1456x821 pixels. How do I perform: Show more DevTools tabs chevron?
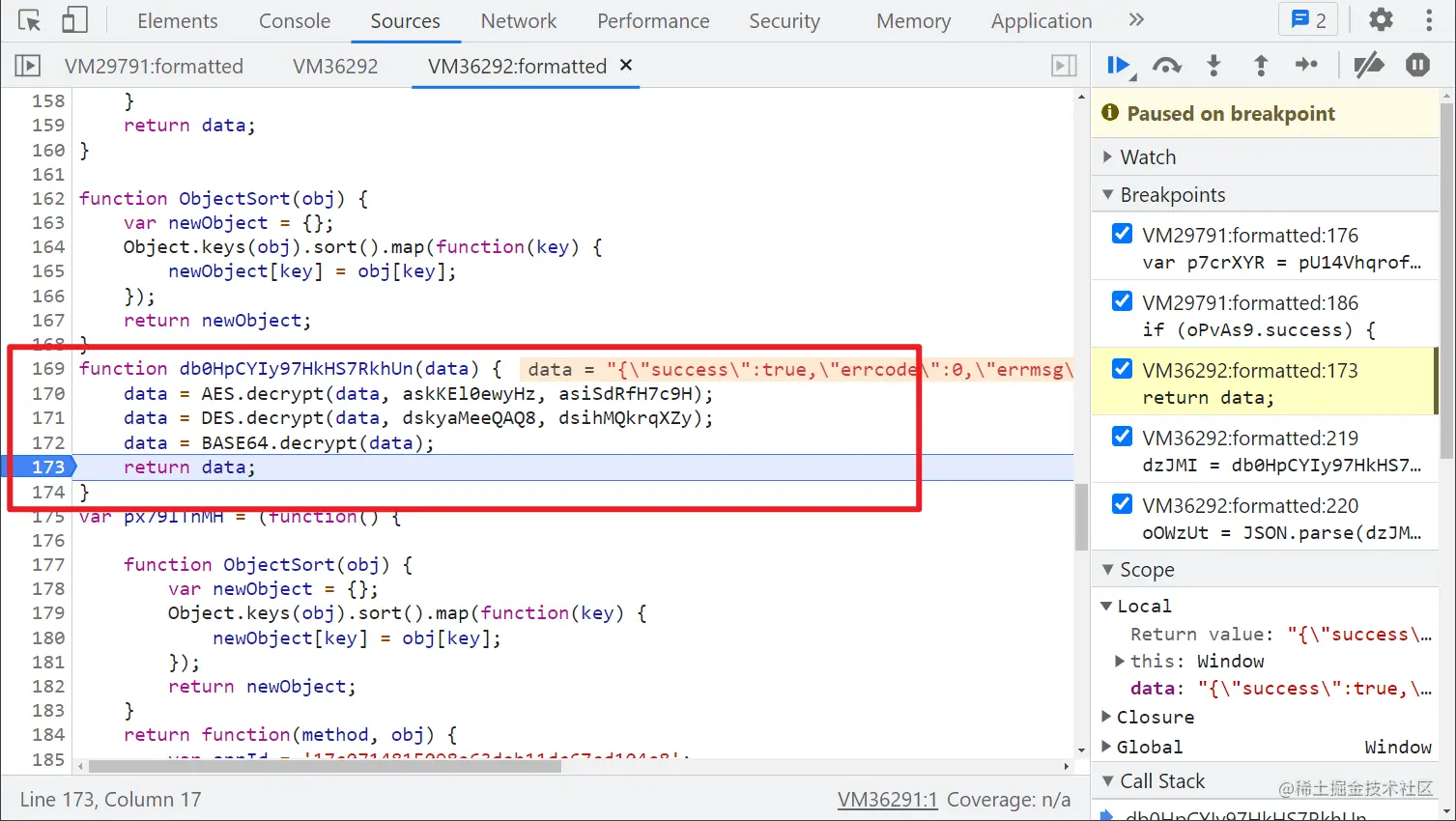pos(1136,20)
